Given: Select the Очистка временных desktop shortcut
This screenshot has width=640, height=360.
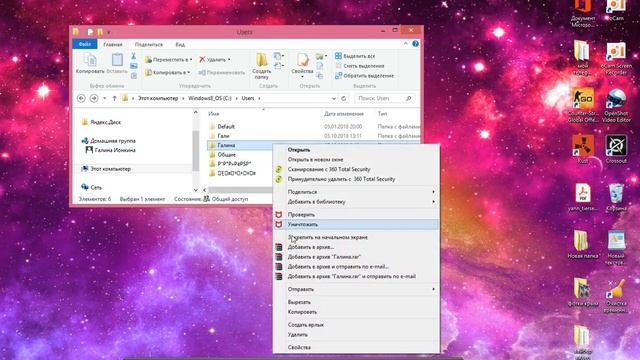Looking at the screenshot, I should (x=616, y=296).
